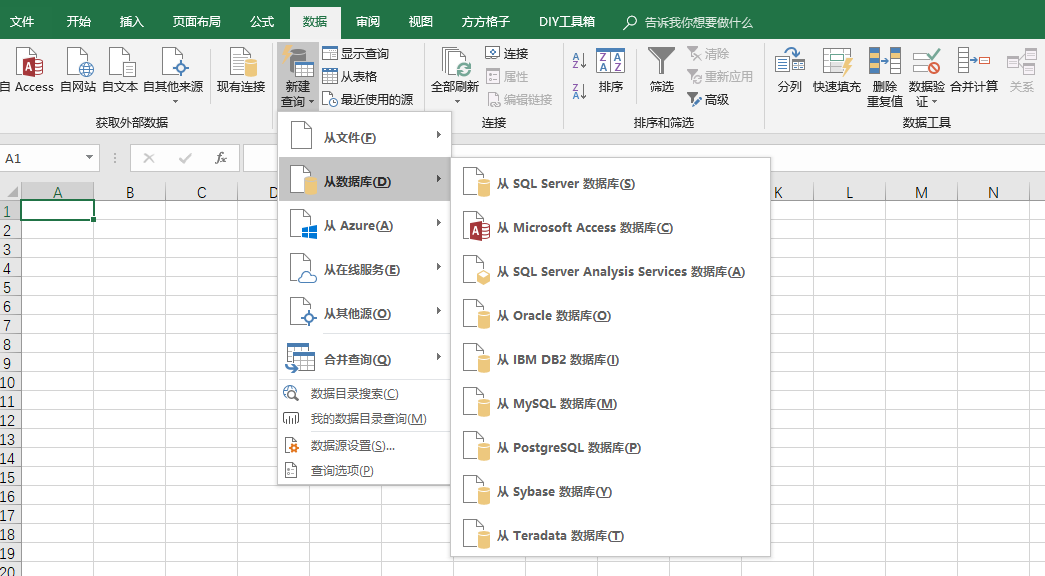The width and height of the screenshot is (1045, 576).
Task: Choose 从 Sybase 数据库(Y)
Action: point(610,490)
